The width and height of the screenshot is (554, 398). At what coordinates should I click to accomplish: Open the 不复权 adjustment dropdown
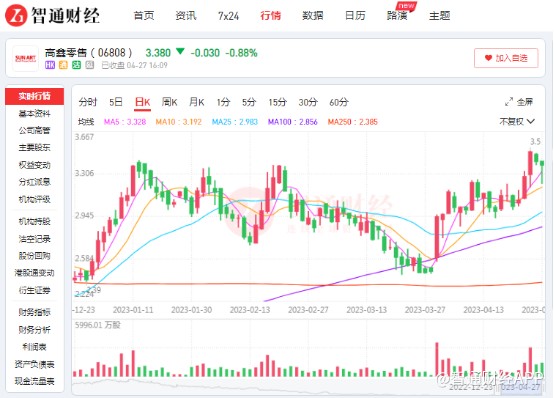[x=517, y=122]
